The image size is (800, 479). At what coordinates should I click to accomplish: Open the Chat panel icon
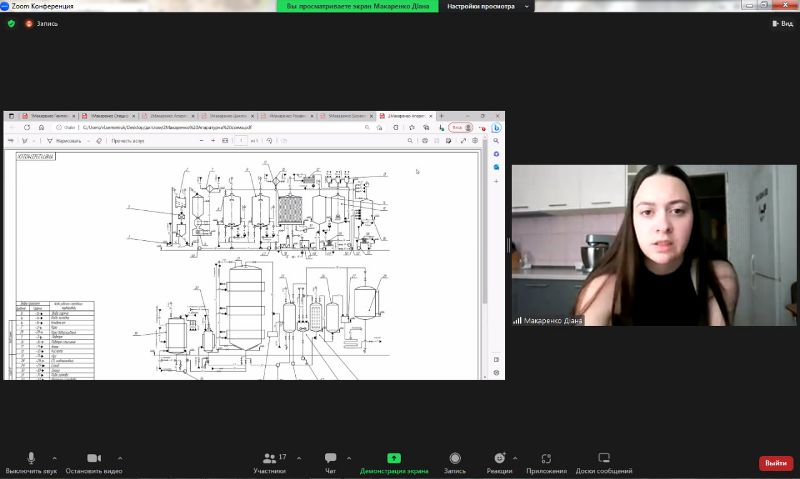(x=330, y=459)
